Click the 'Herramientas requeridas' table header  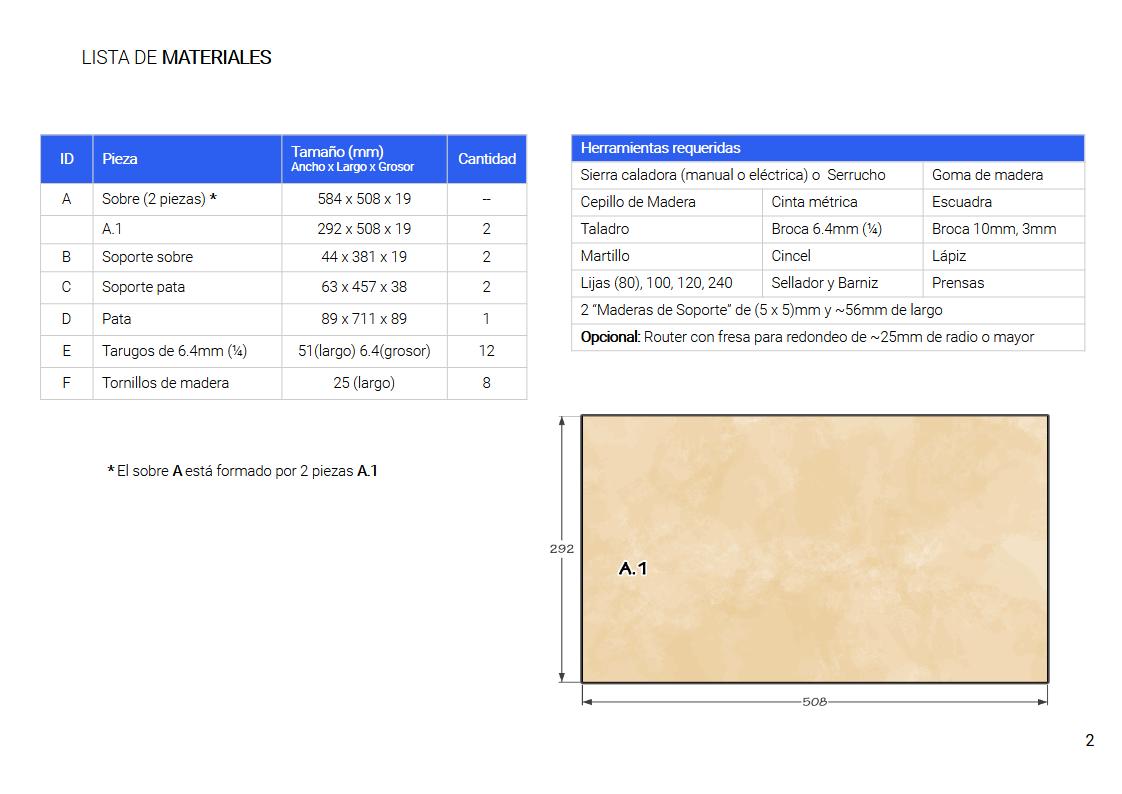pyautogui.click(x=660, y=148)
